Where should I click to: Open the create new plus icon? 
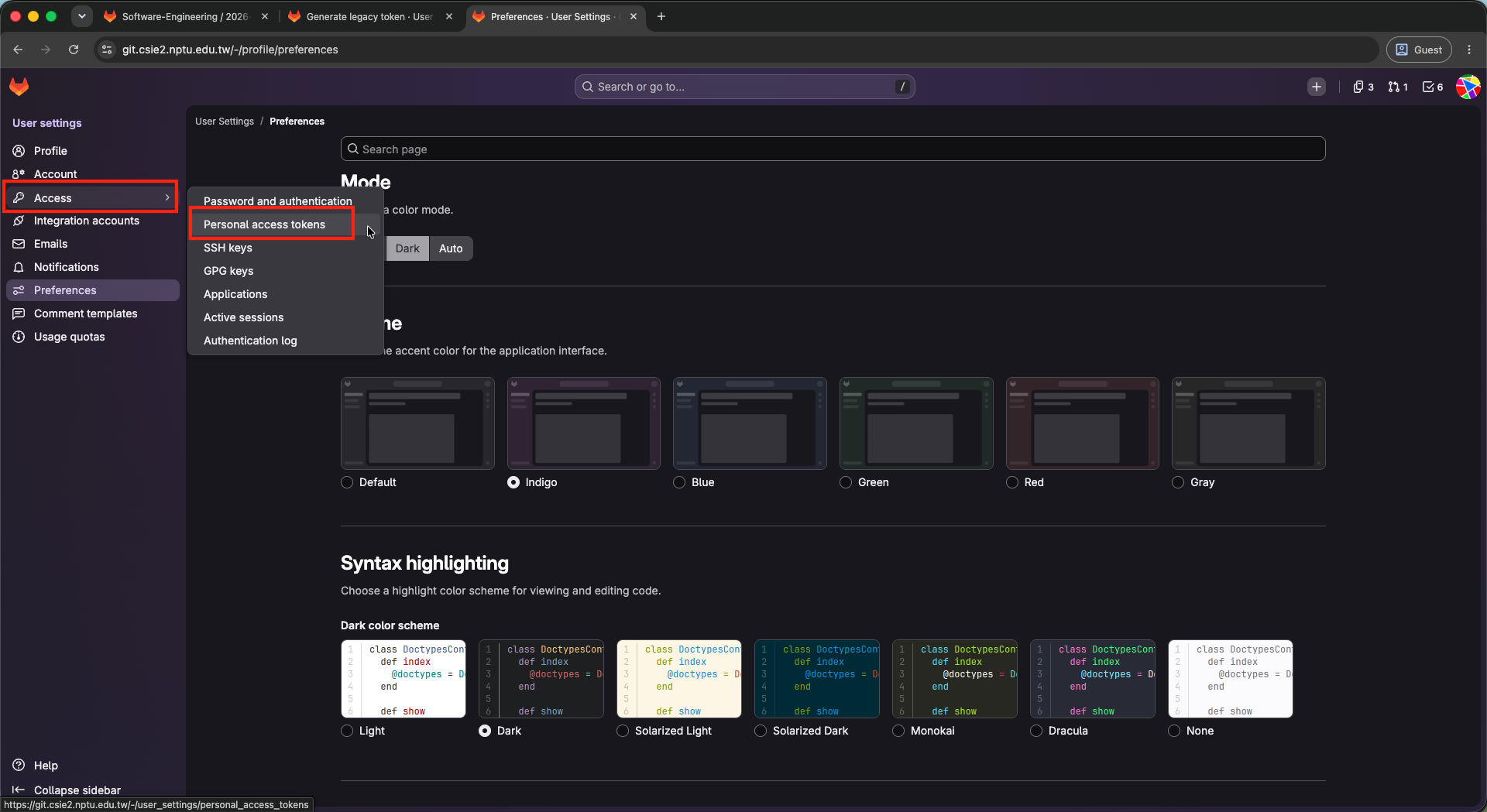[x=1317, y=87]
